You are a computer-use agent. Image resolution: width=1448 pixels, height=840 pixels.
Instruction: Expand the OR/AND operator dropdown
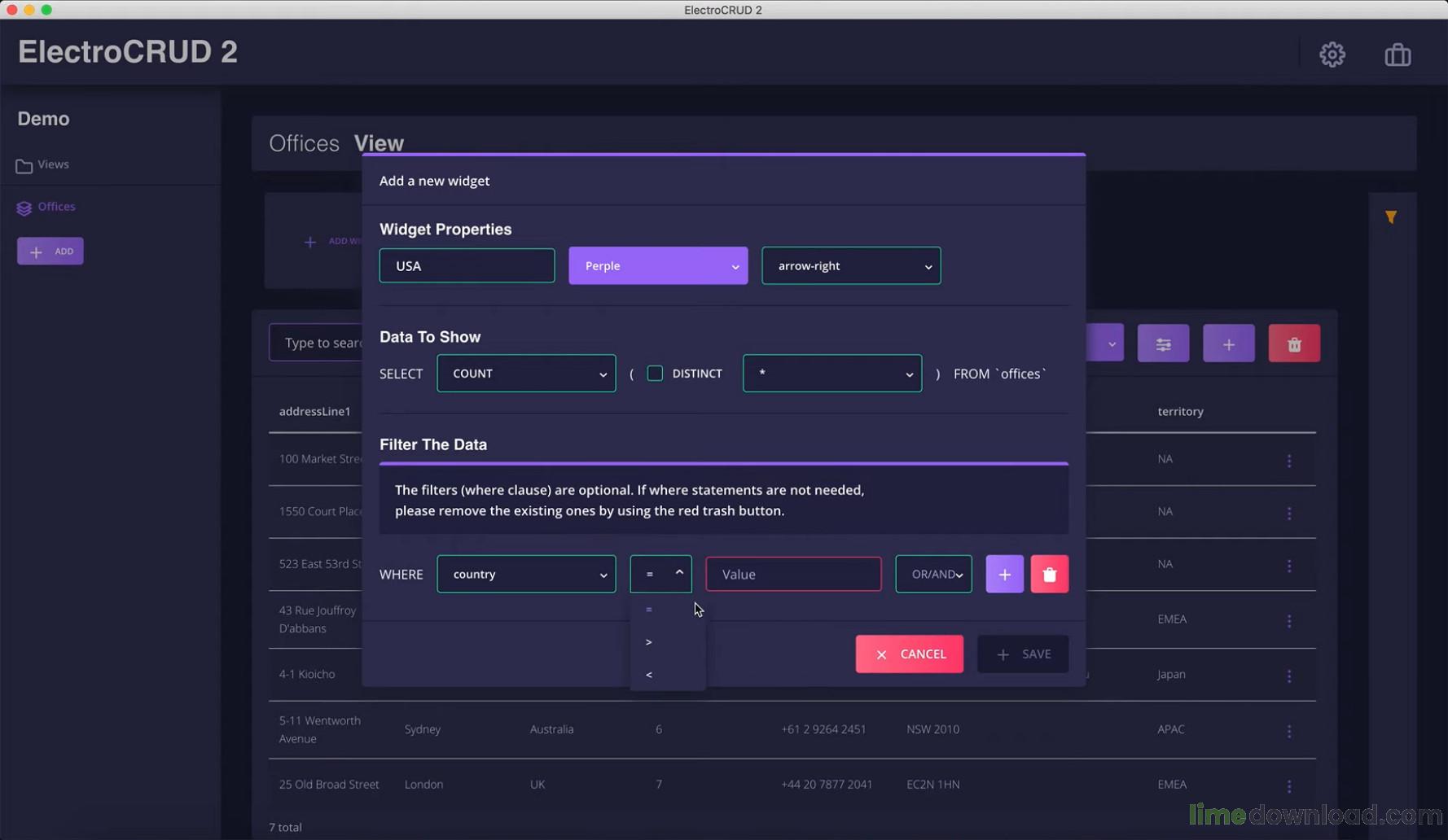pyautogui.click(x=933, y=575)
